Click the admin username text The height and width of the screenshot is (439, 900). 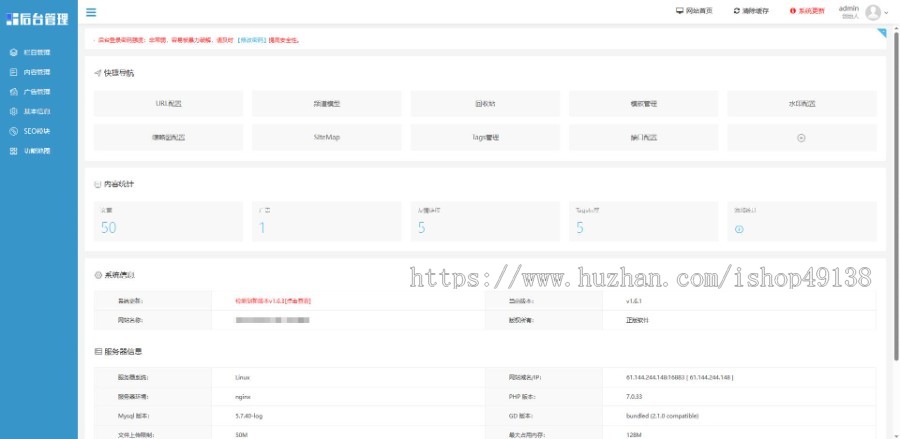[849, 8]
